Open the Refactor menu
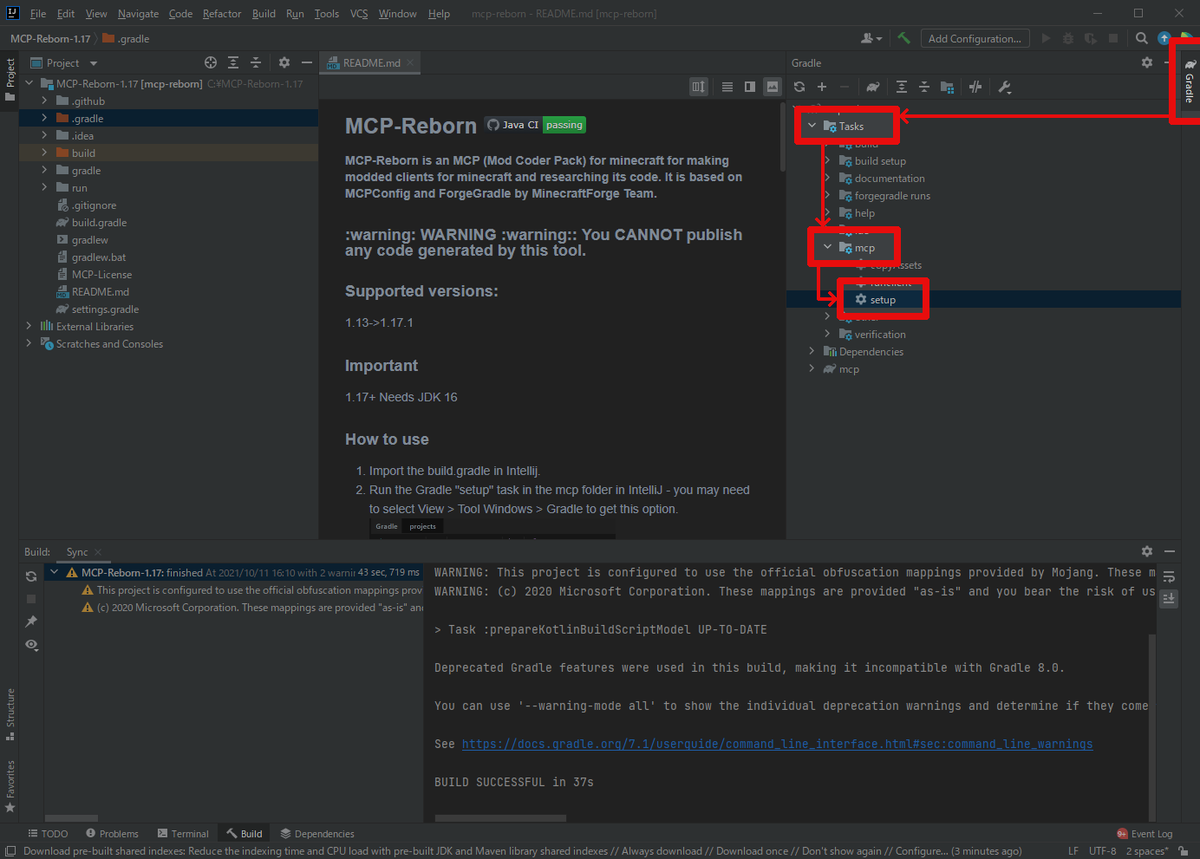The image size is (1200, 859). [222, 14]
